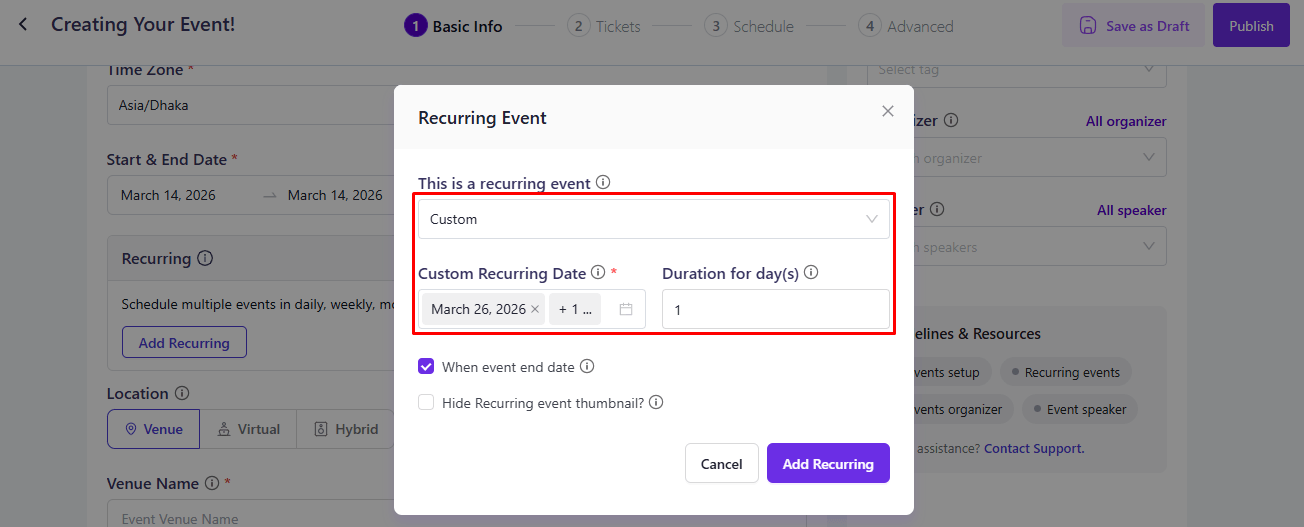Screen dimensions: 1304x527
Task: Click info icon beside Duration for day(s)
Action: (811, 272)
